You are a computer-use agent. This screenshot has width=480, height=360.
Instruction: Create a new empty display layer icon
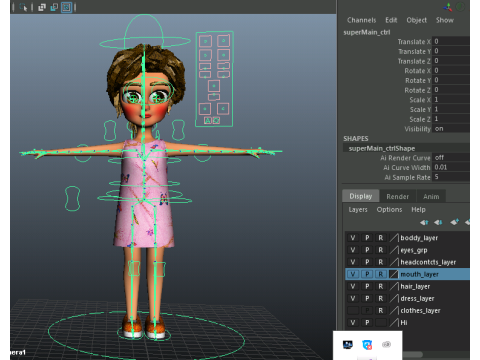click(454, 222)
